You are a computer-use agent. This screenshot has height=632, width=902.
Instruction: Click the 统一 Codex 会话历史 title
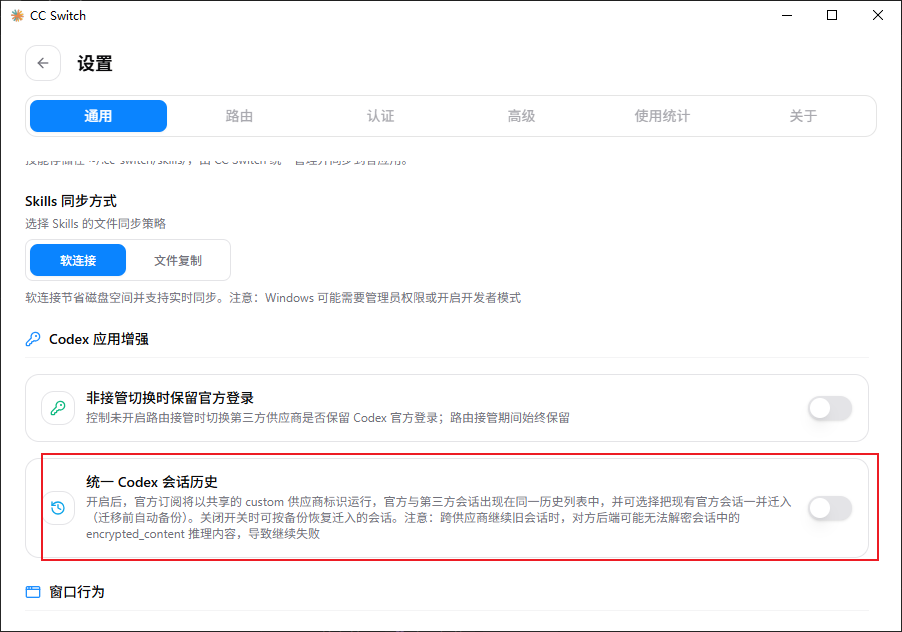[152, 482]
